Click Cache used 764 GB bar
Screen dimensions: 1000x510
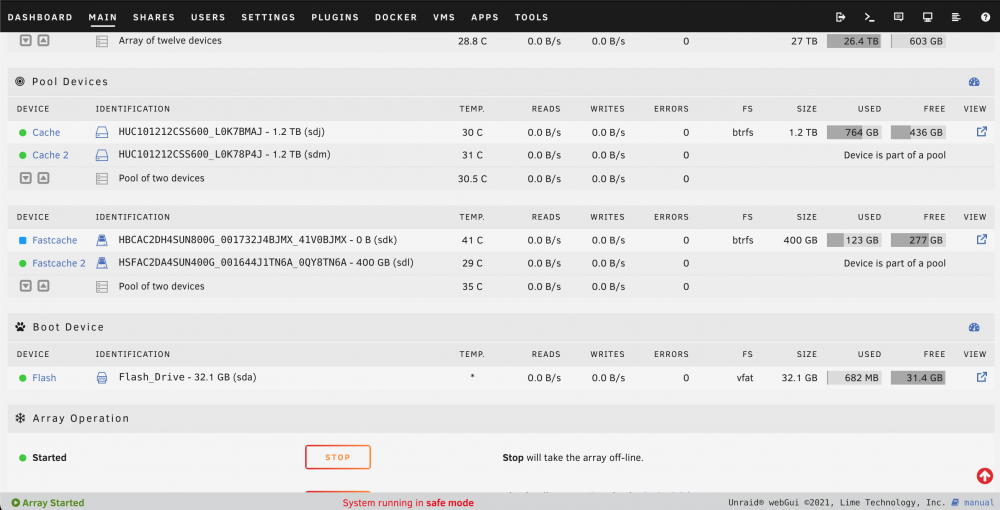pyautogui.click(x=854, y=133)
